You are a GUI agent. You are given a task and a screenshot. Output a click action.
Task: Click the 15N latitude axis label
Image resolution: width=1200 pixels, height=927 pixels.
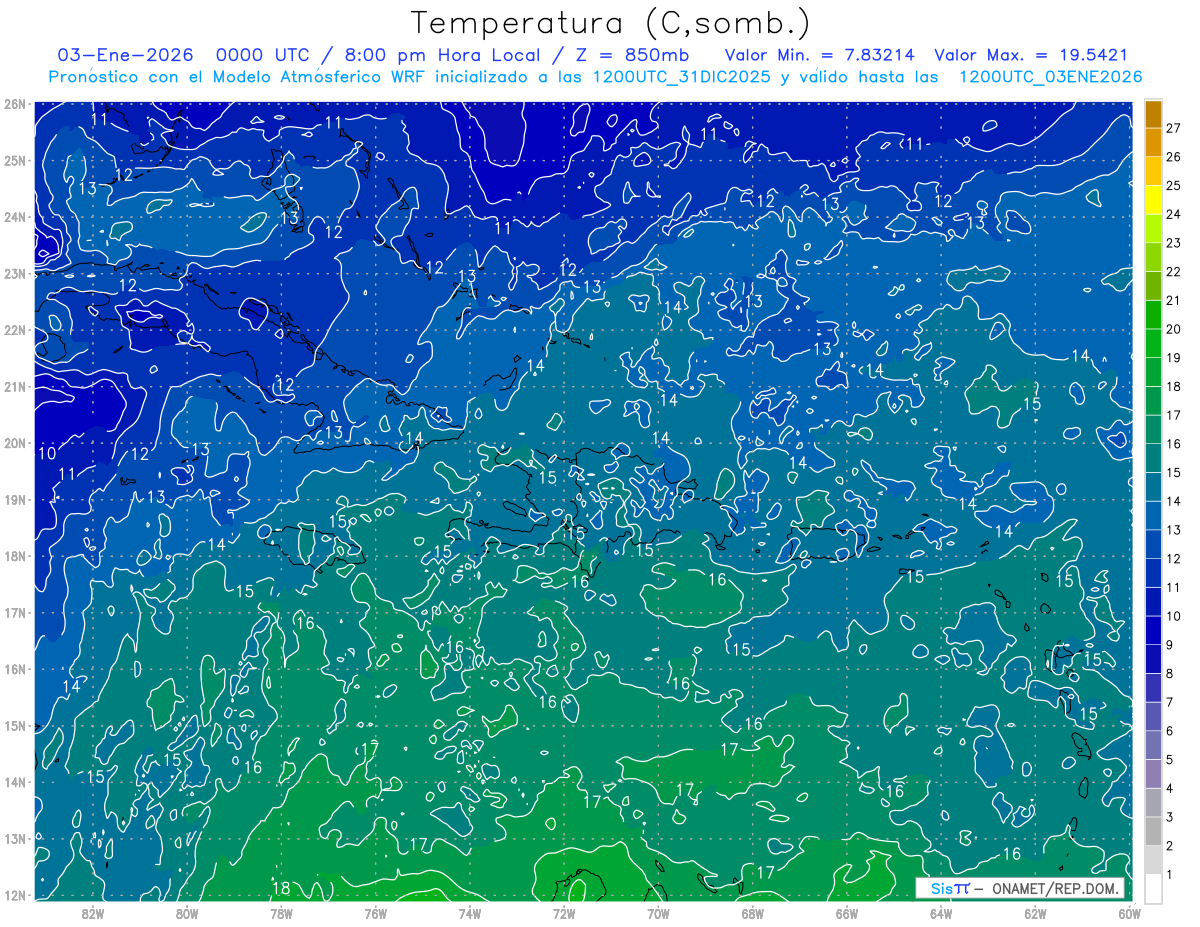click(14, 725)
